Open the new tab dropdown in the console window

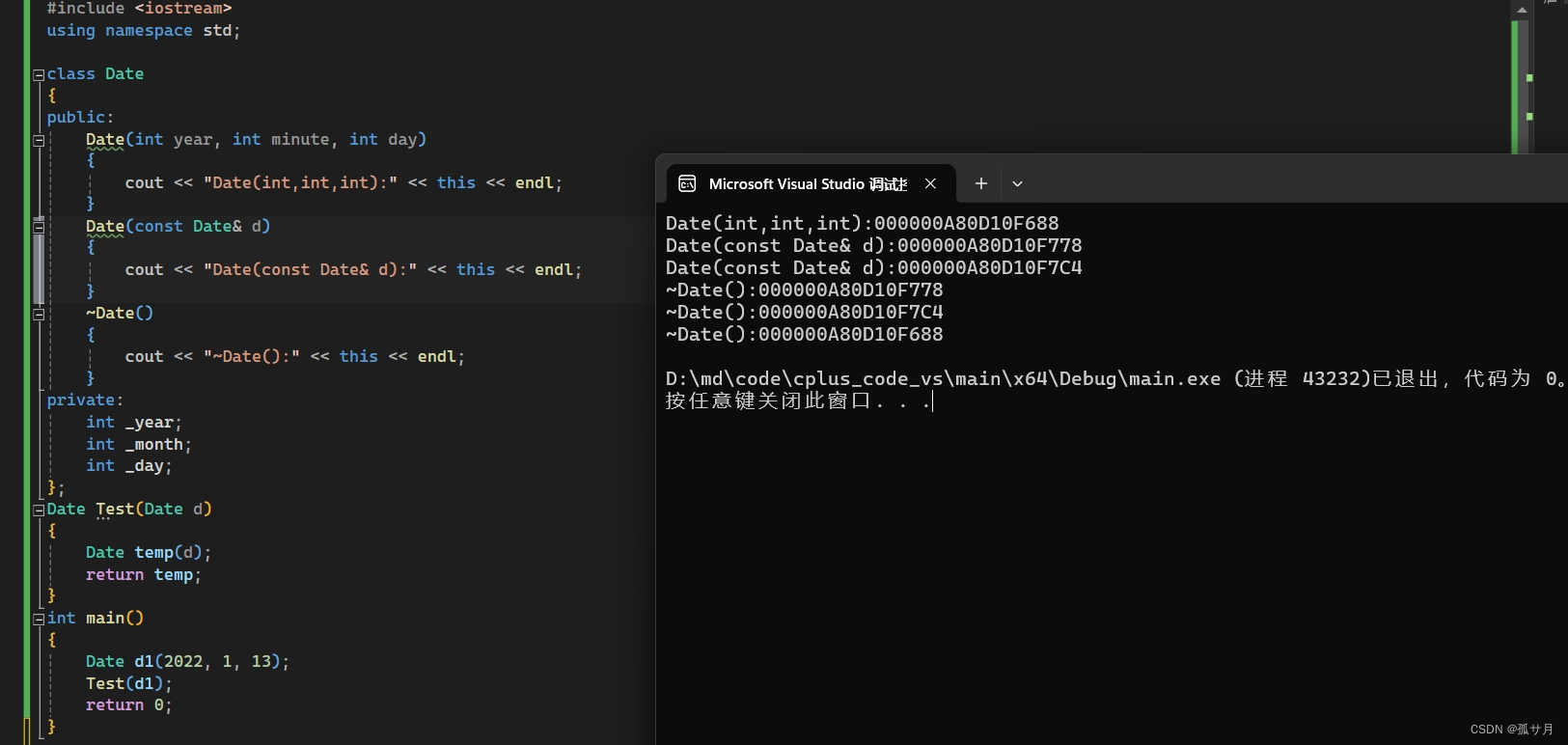(x=1017, y=183)
